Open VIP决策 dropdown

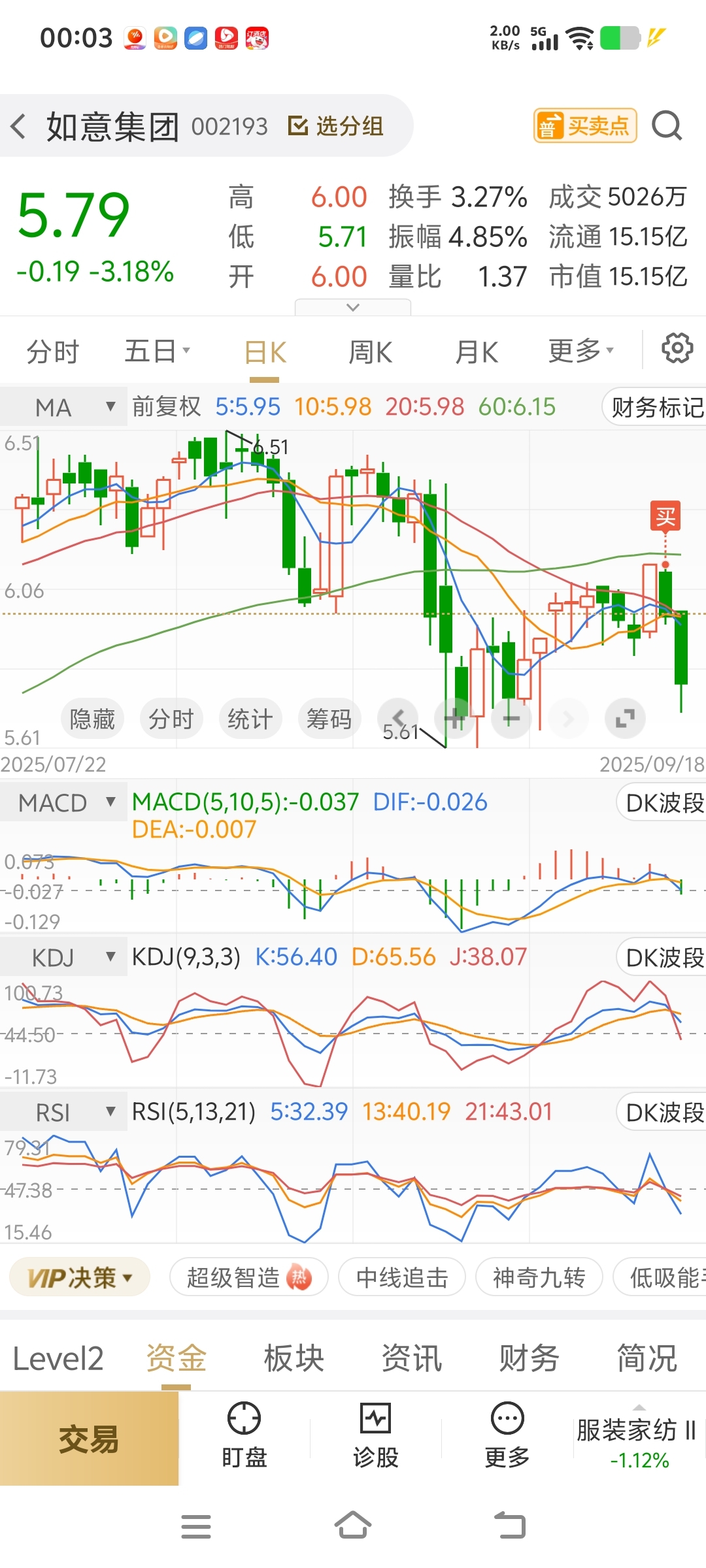coord(80,1277)
